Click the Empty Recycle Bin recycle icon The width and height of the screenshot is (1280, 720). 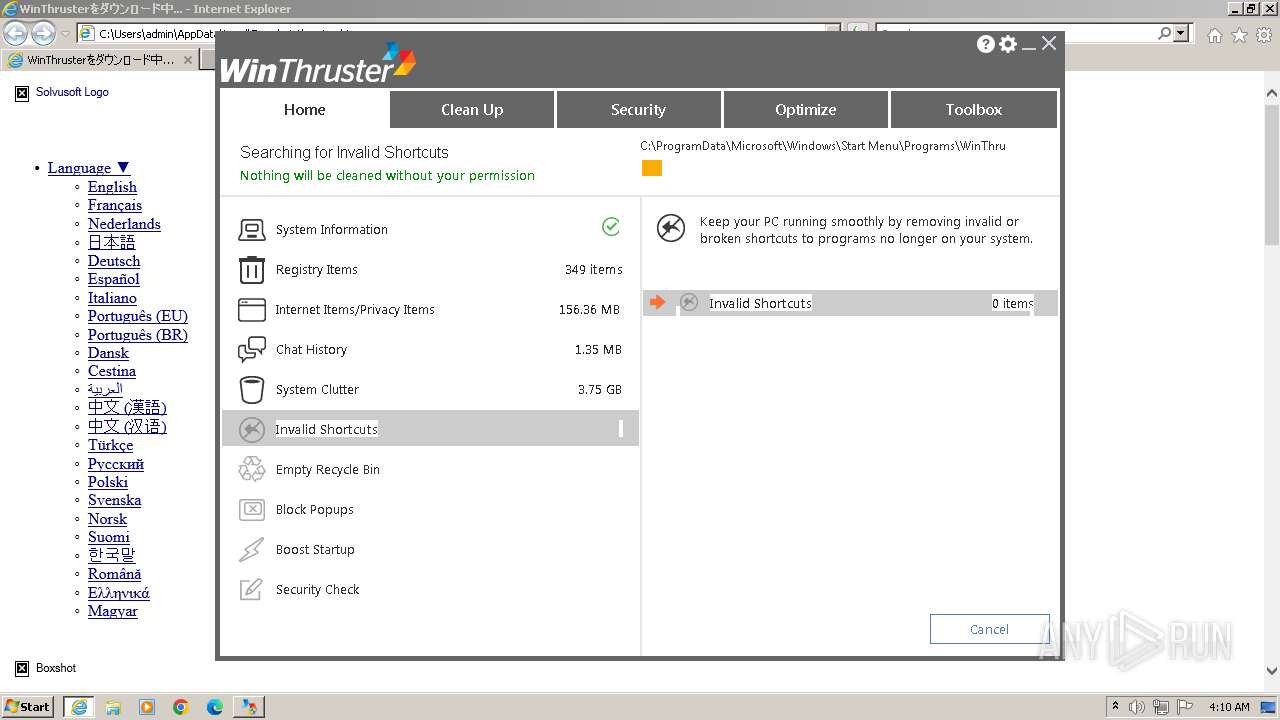click(x=252, y=470)
